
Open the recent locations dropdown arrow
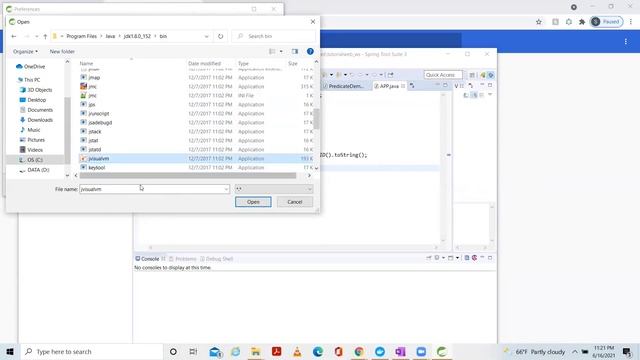click(36, 36)
